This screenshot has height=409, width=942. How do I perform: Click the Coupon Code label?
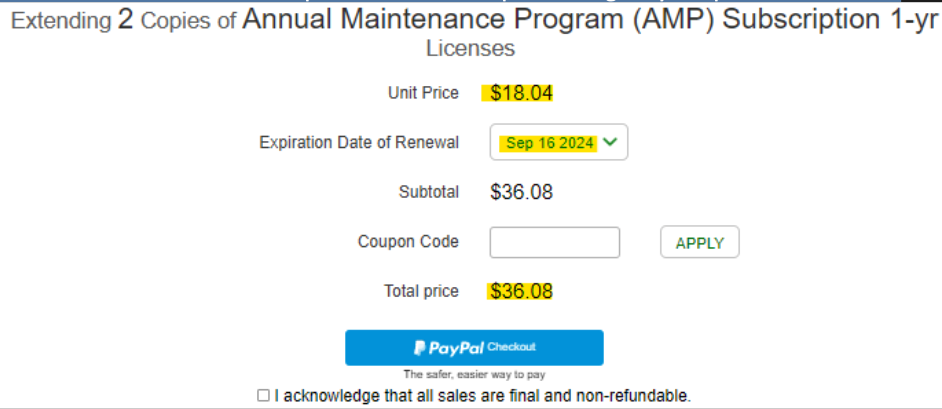coord(408,241)
